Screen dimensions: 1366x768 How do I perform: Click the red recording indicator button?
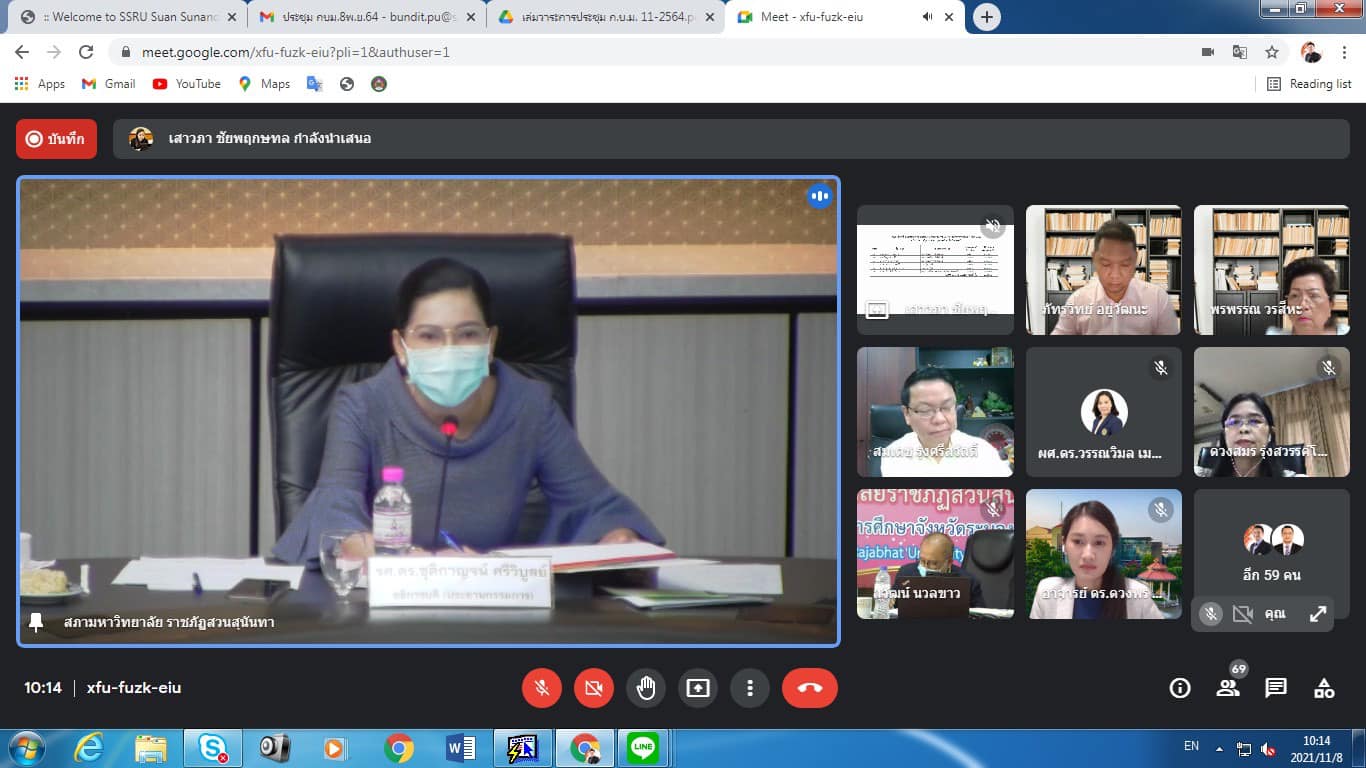tap(56, 139)
